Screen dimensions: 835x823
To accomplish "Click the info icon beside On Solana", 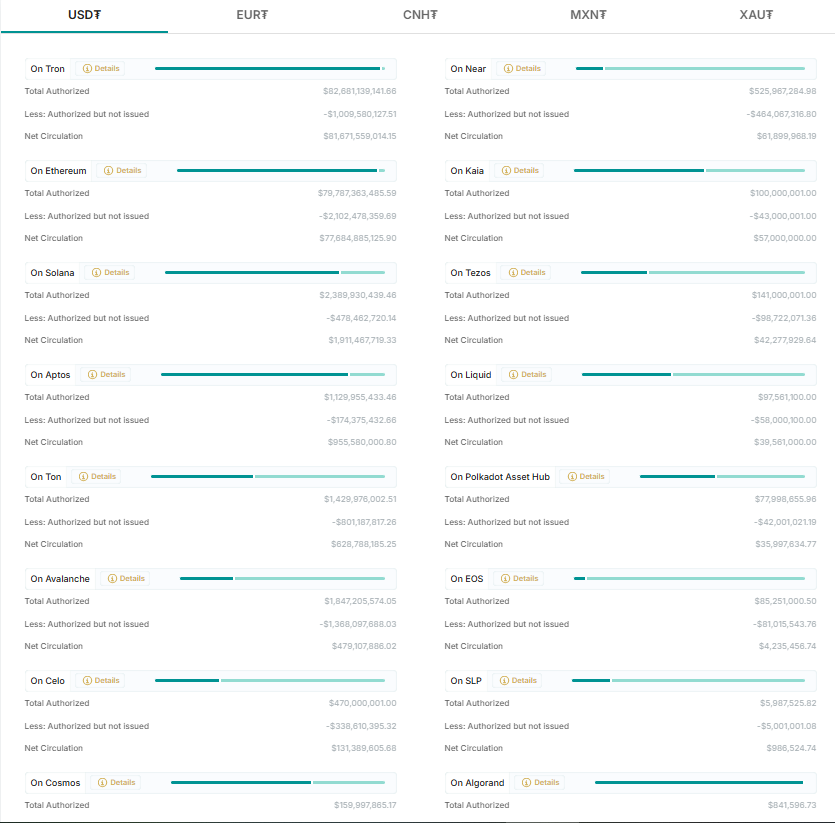I will pos(97,273).
